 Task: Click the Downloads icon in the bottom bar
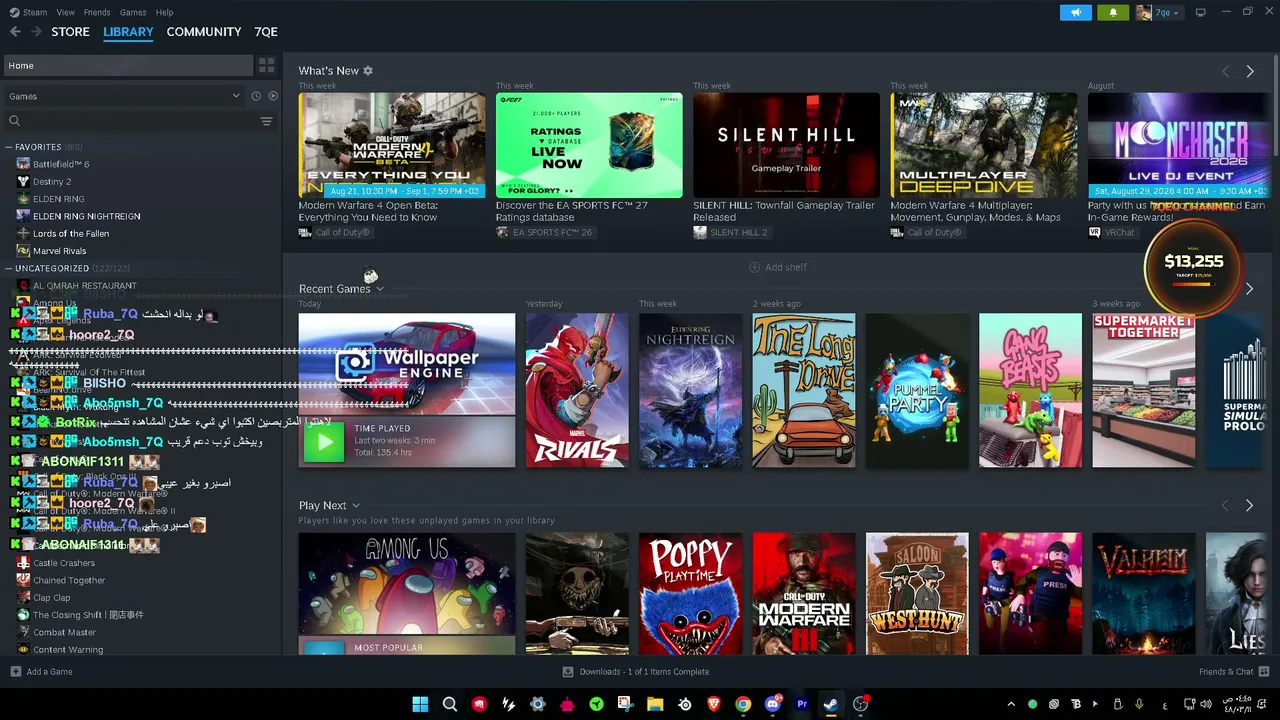(x=568, y=672)
